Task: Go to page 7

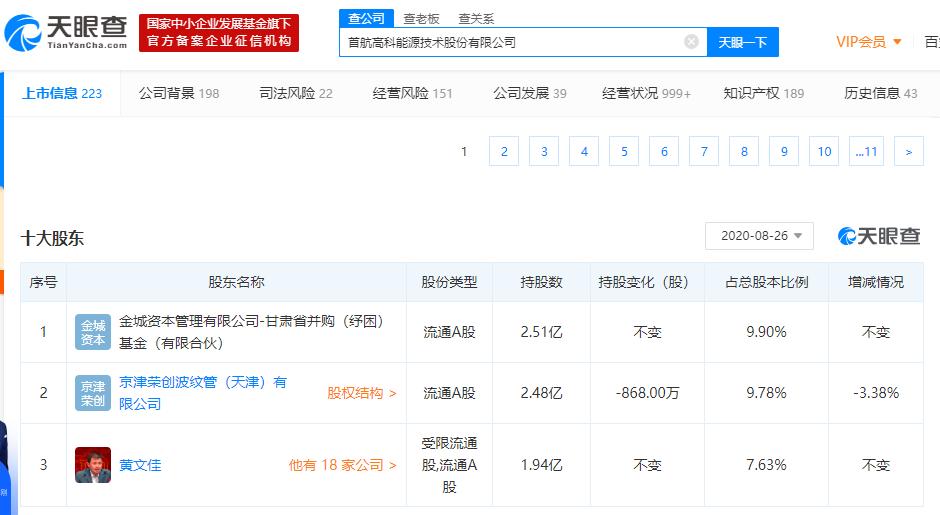Action: 704,151
